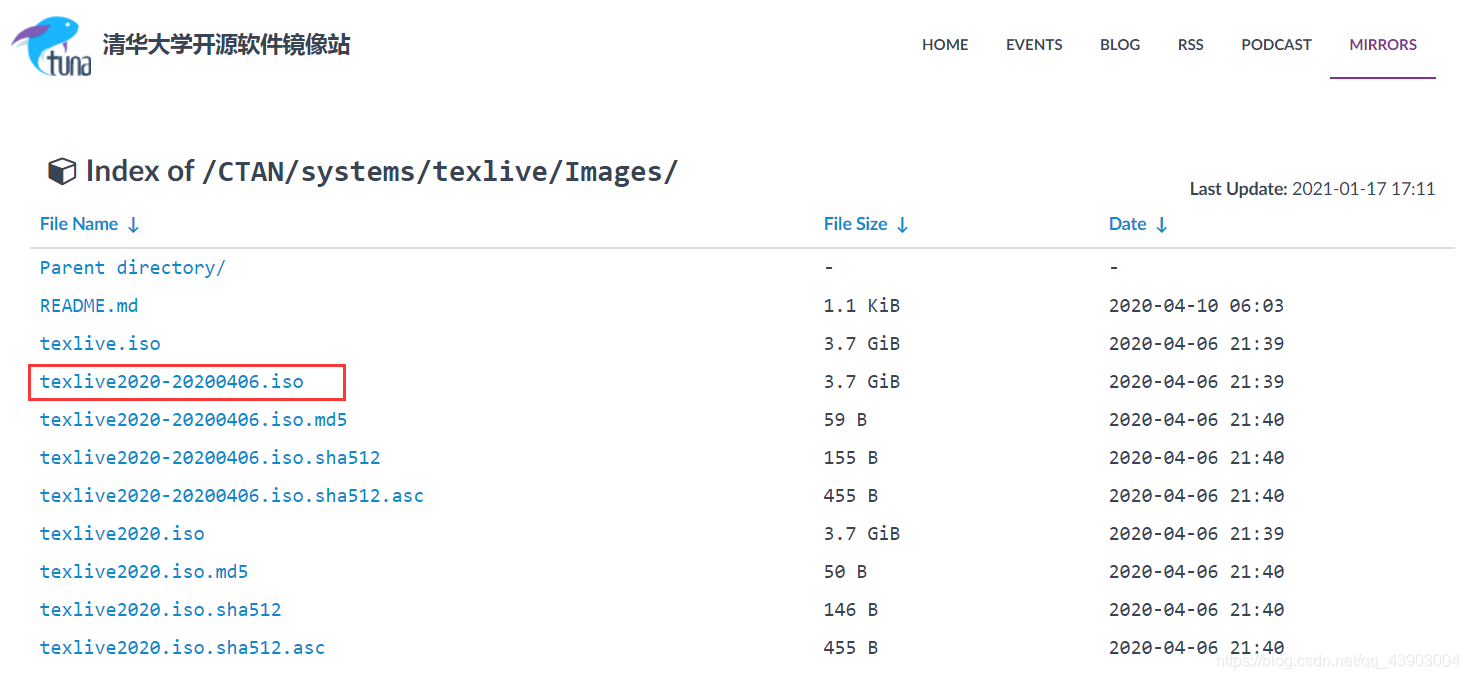
Task: Select the 155 B size cell
Action: pos(851,457)
